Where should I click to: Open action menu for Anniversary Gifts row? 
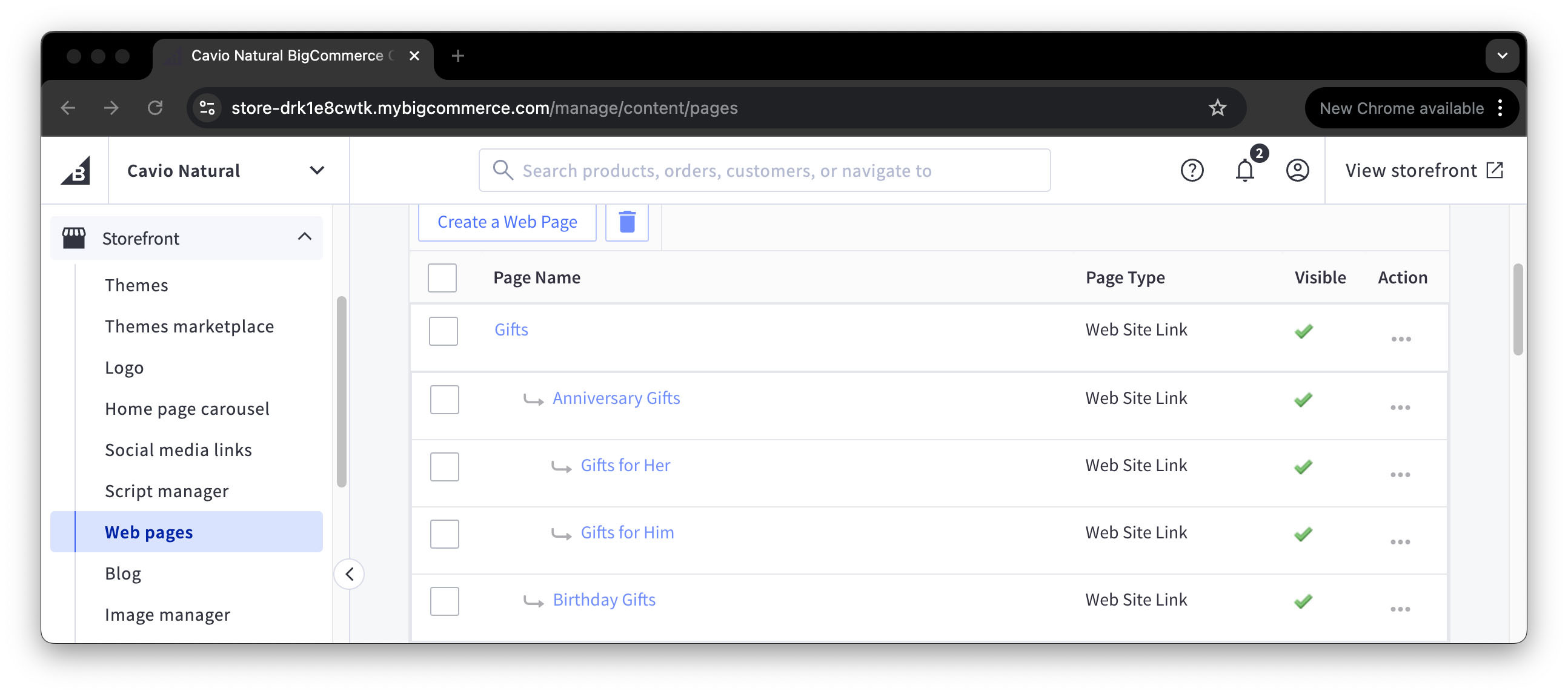click(1400, 408)
